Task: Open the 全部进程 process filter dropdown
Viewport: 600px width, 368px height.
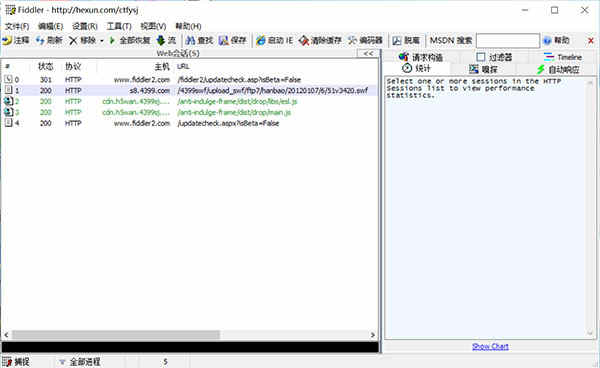Action: 80,361
